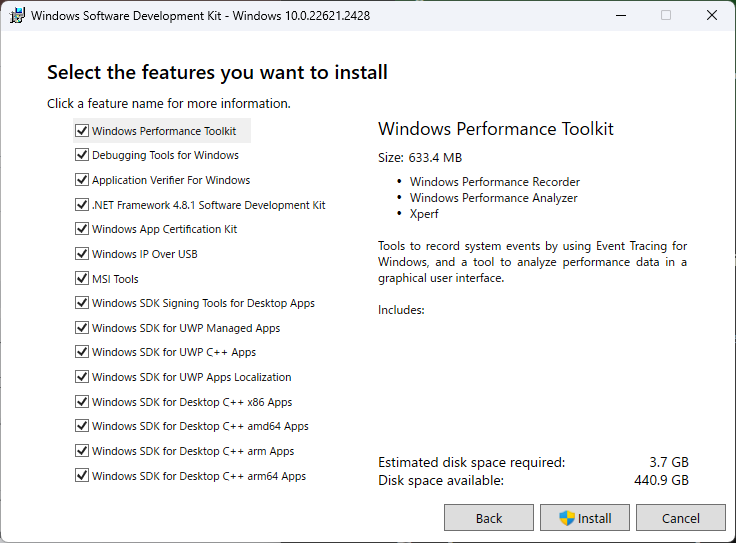Viewport: 736px width, 543px height.
Task: Close the SDK setup window
Action: (712, 15)
